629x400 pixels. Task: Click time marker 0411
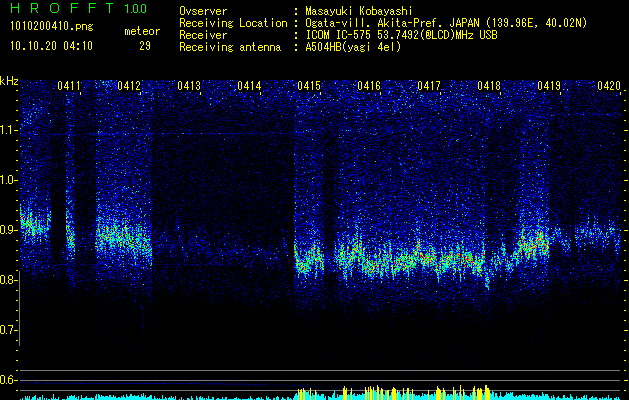pos(69,85)
